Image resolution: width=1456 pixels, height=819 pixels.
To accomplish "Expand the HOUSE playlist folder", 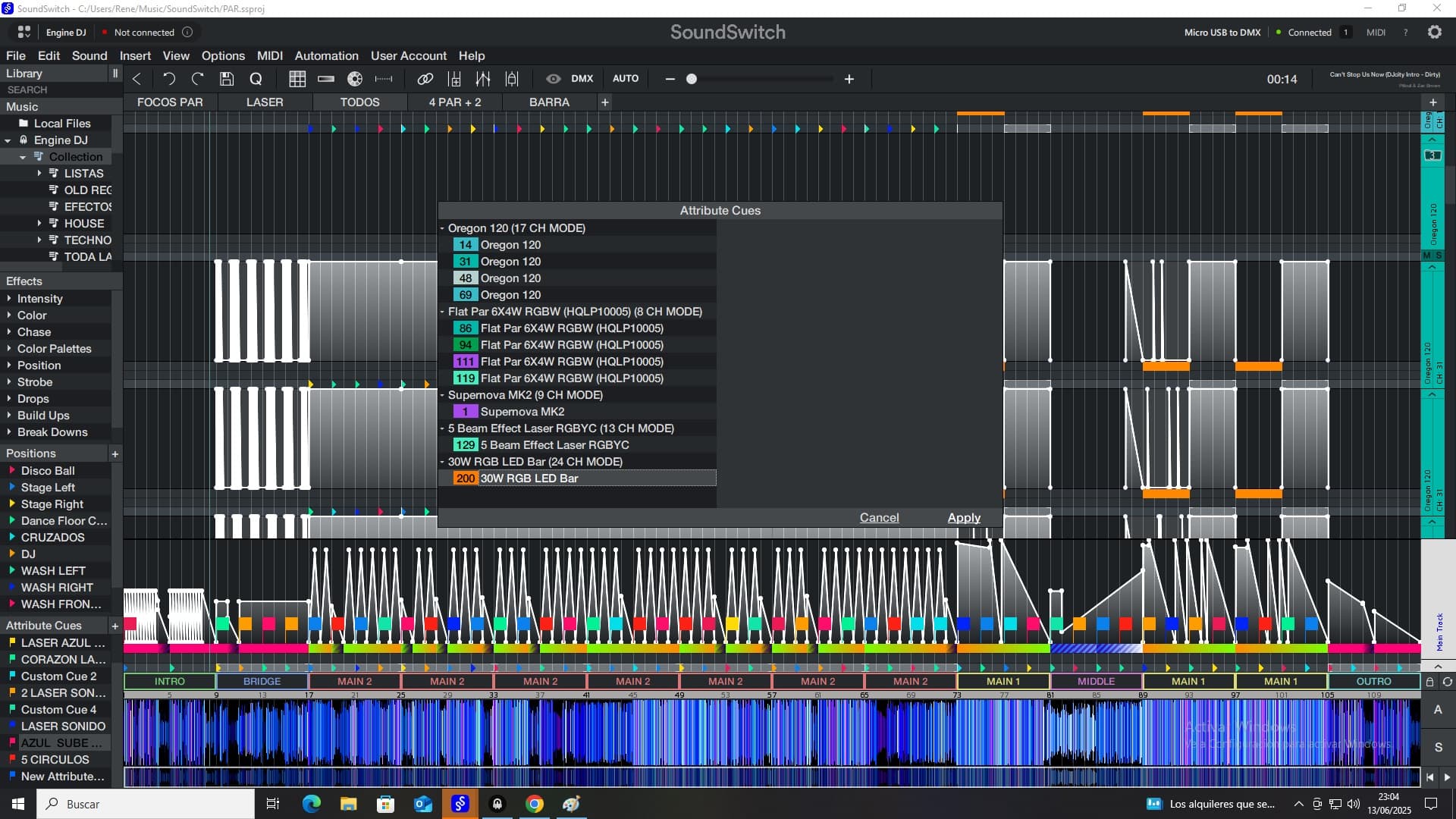I will click(x=39, y=224).
